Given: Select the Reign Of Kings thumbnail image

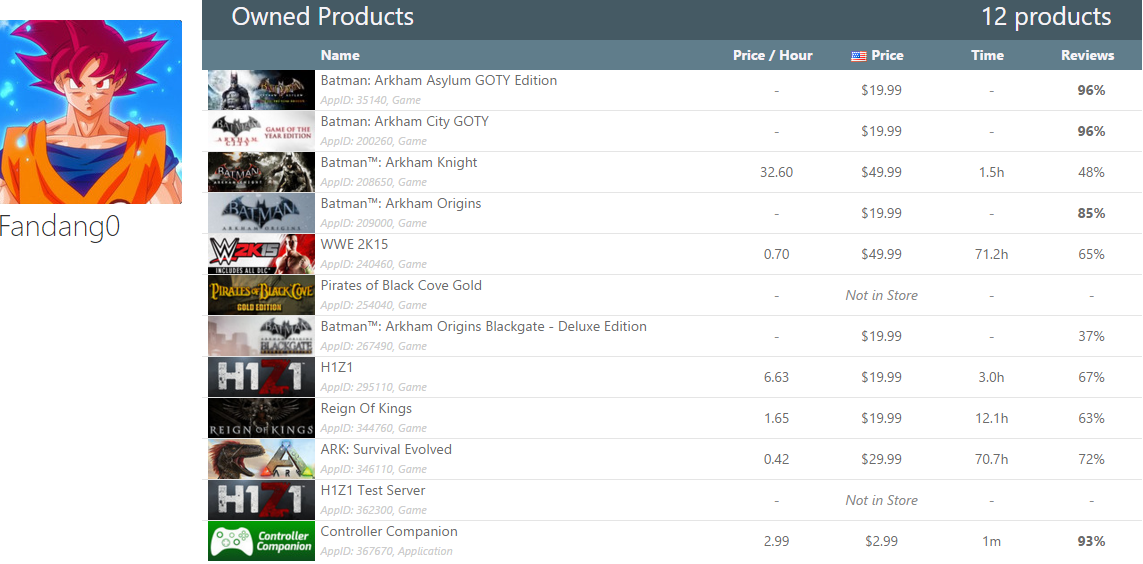Looking at the screenshot, I should coord(261,418).
